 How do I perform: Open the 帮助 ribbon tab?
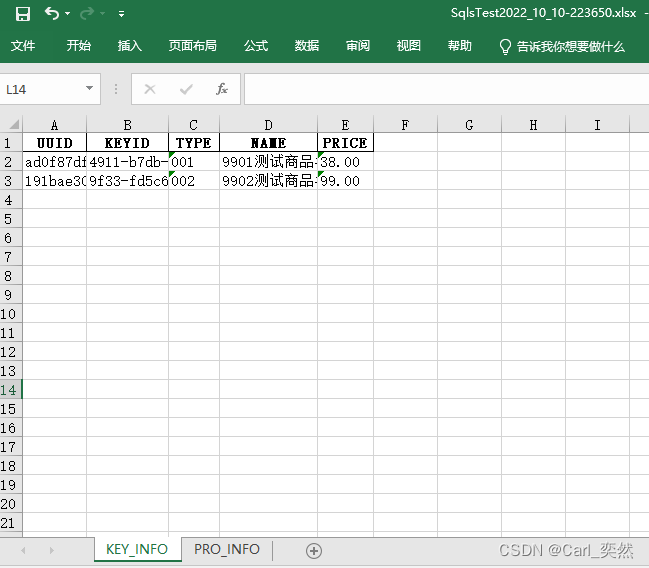(459, 46)
